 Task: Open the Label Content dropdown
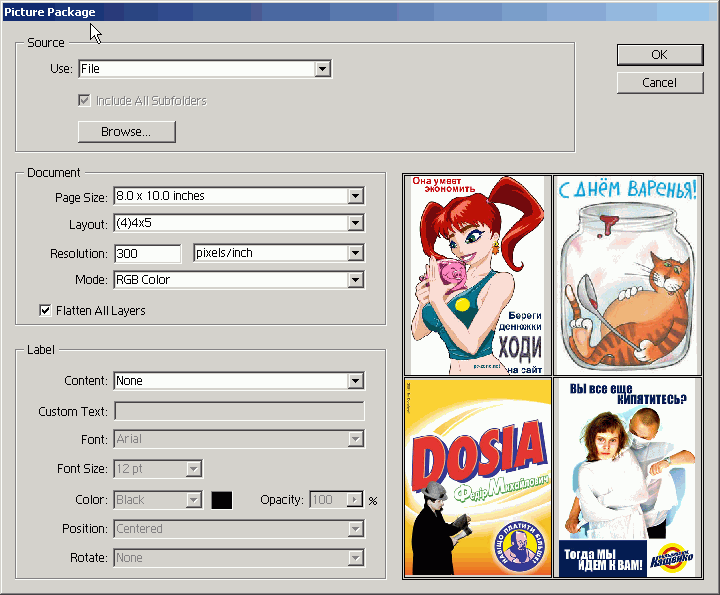click(239, 381)
